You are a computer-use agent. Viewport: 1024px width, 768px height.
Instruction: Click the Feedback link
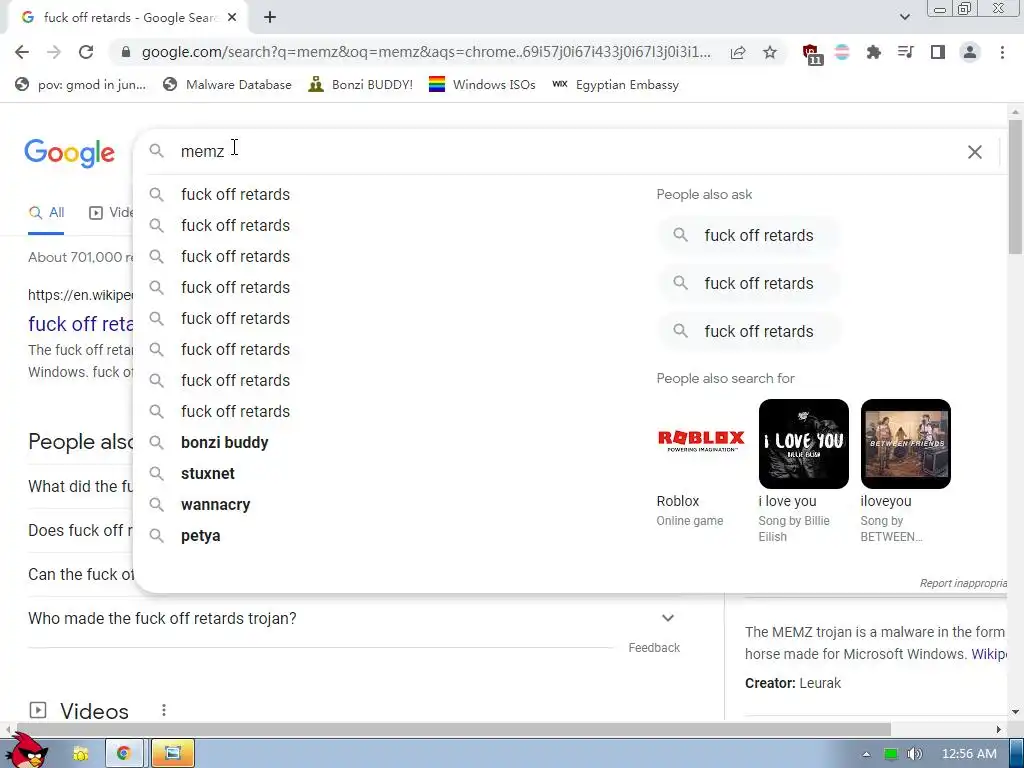pos(654,648)
